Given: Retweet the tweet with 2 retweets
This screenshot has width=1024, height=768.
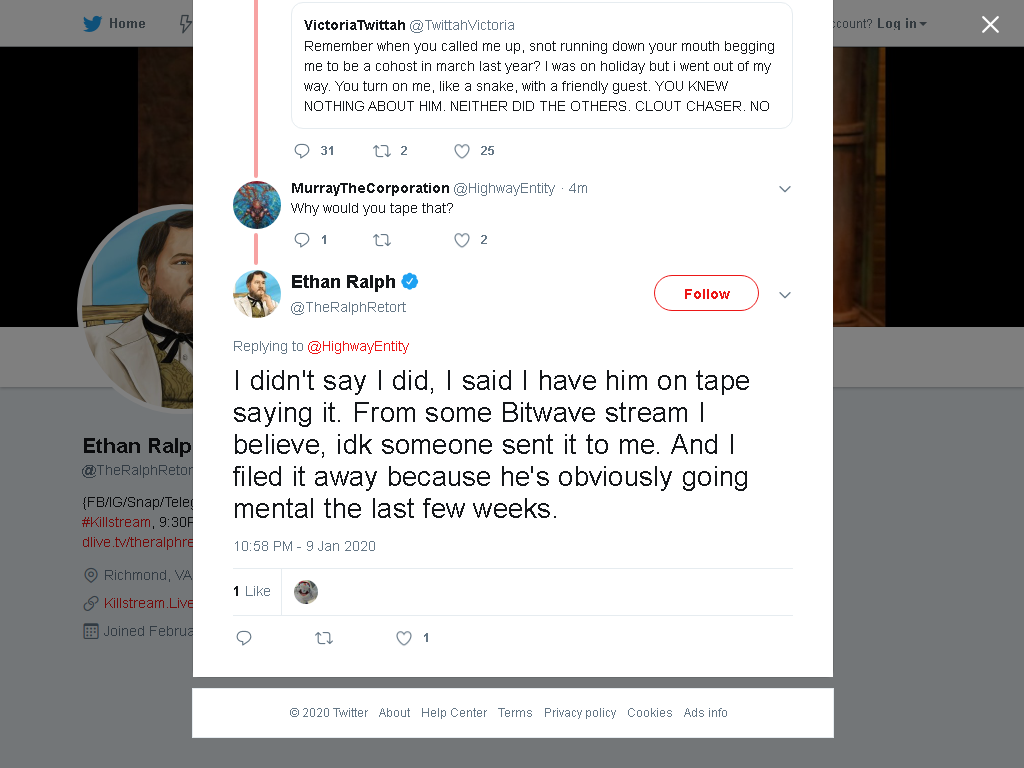Looking at the screenshot, I should click(x=382, y=151).
